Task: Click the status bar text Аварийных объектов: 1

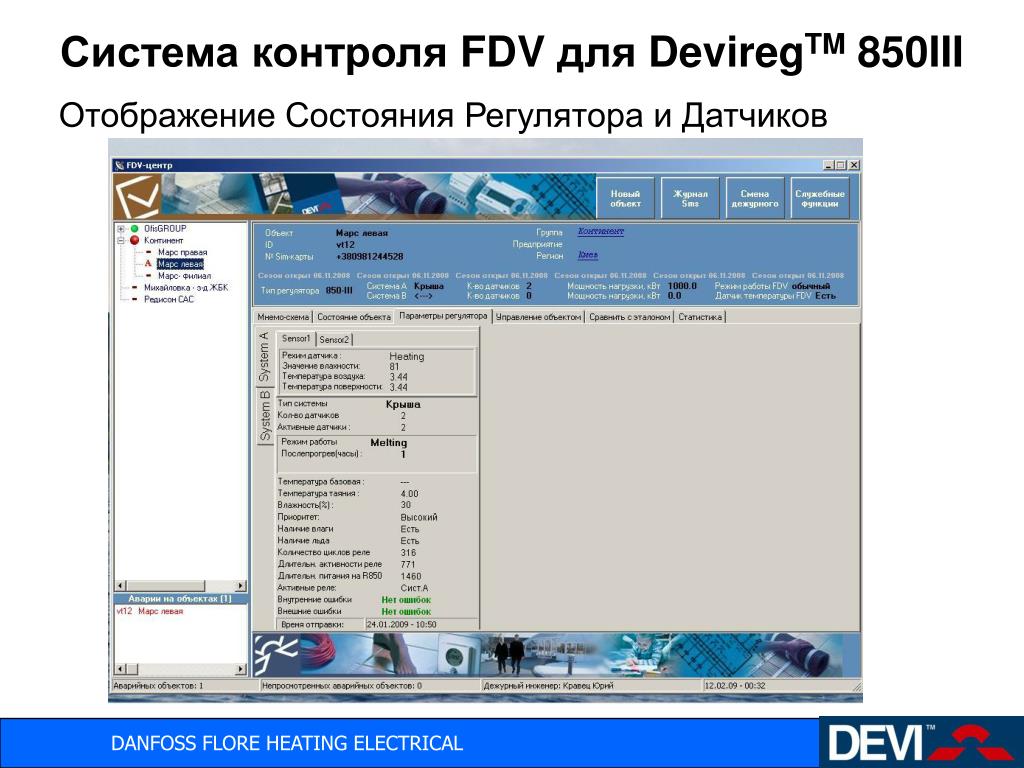Action: [x=158, y=686]
